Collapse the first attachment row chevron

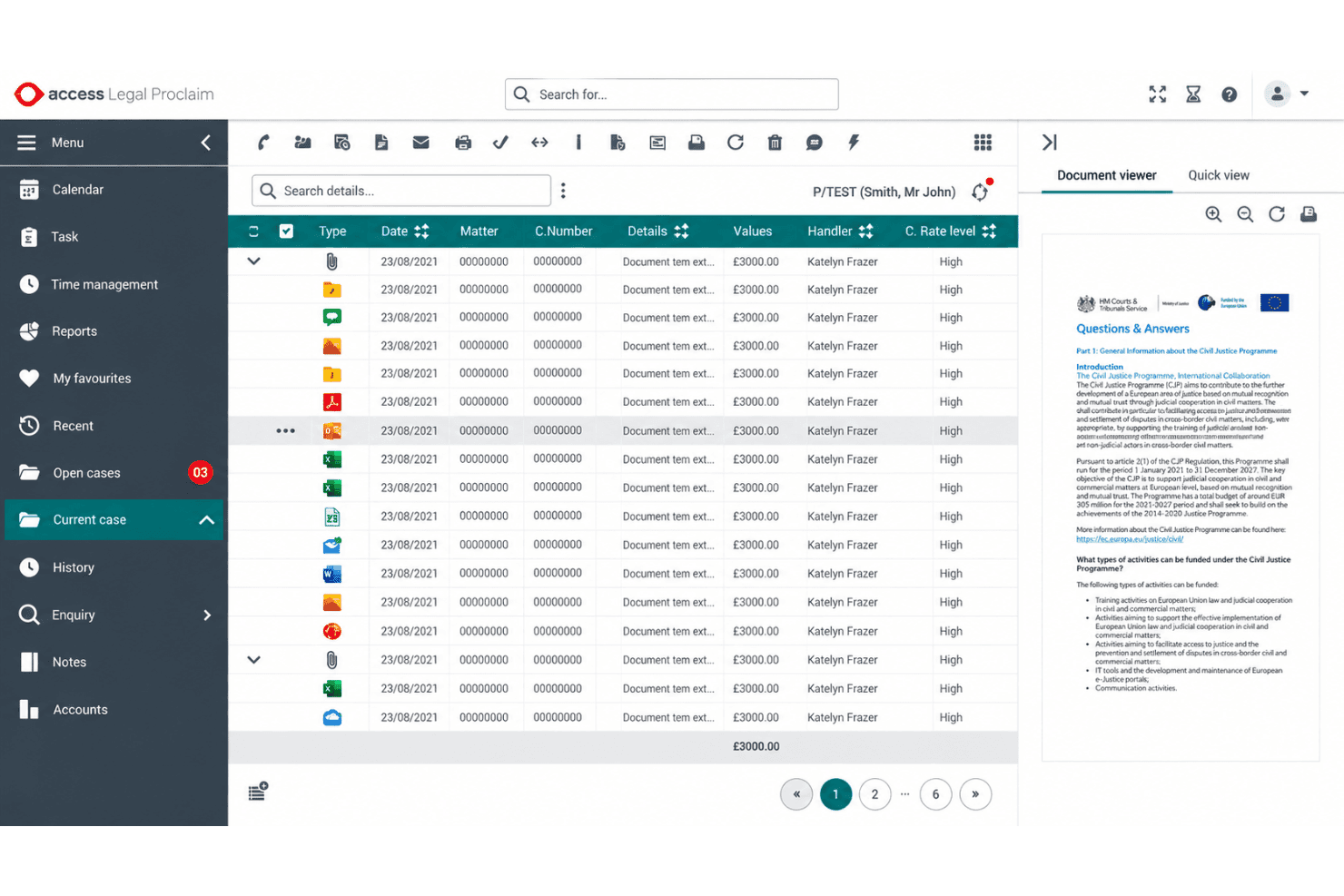[x=254, y=261]
